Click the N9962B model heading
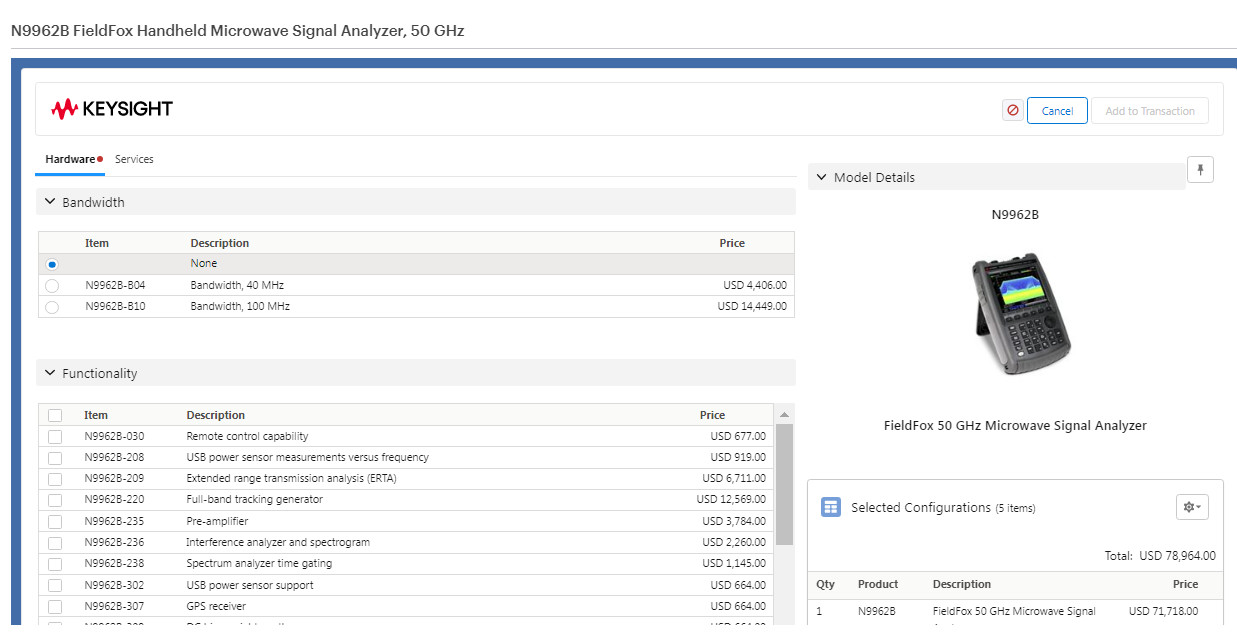The height and width of the screenshot is (639, 1237). (x=1015, y=214)
